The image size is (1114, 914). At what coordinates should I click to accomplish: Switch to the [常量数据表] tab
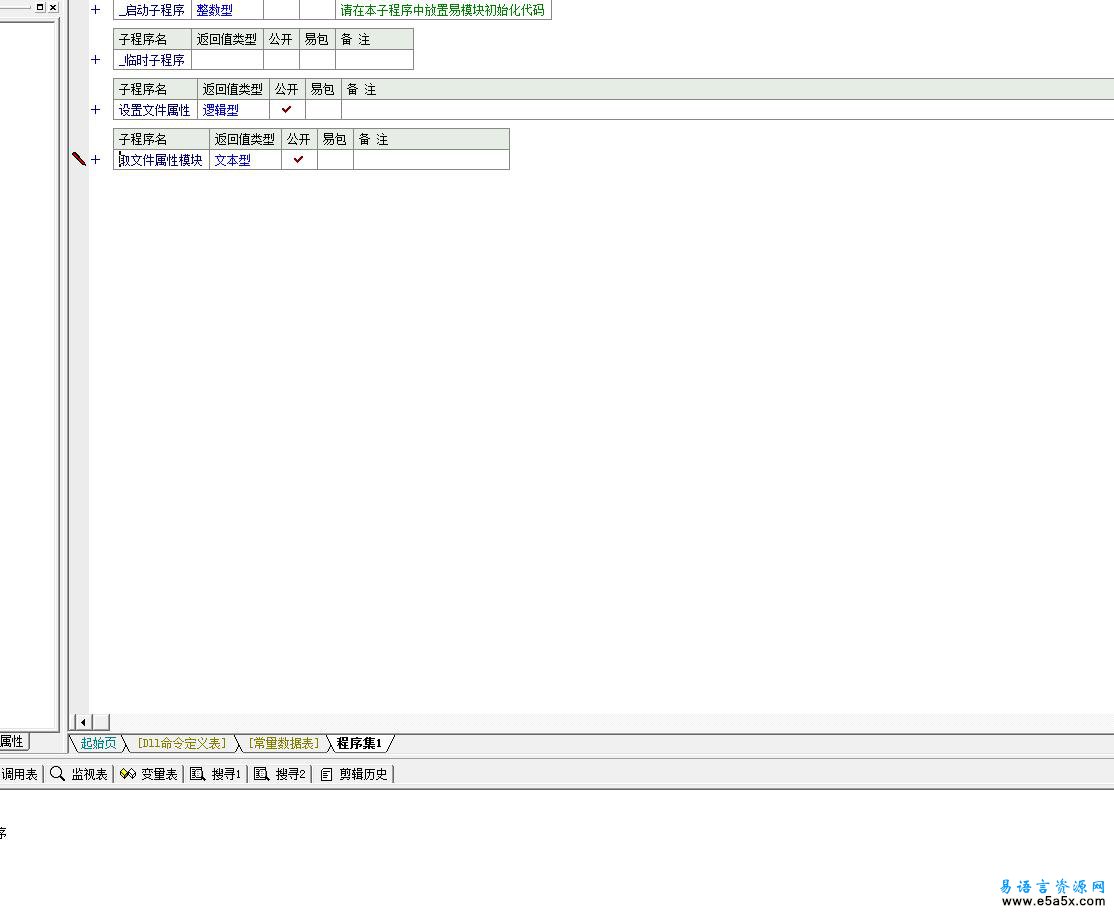point(283,743)
